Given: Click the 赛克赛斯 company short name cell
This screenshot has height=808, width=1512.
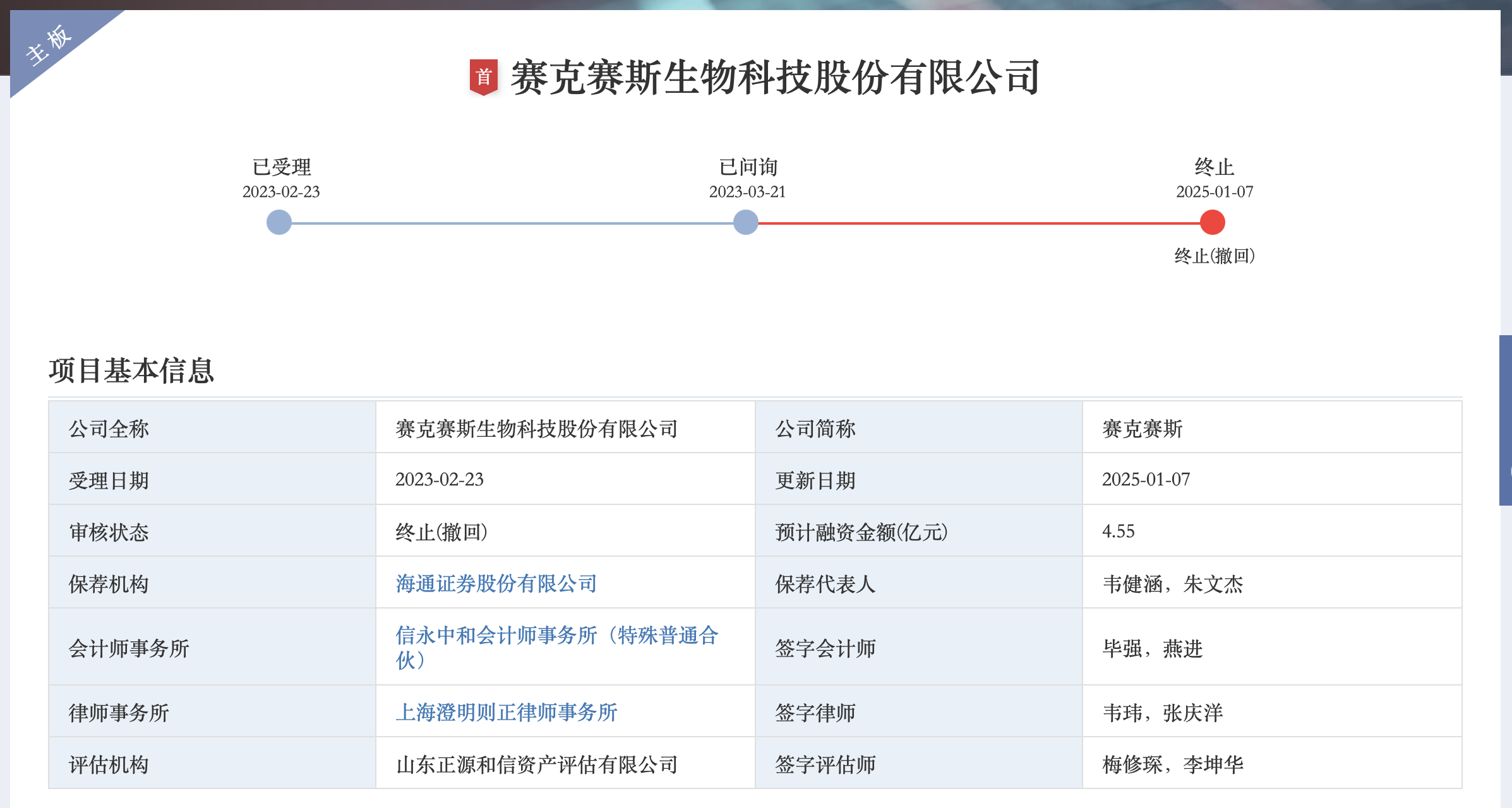Looking at the screenshot, I should coord(1142,429).
